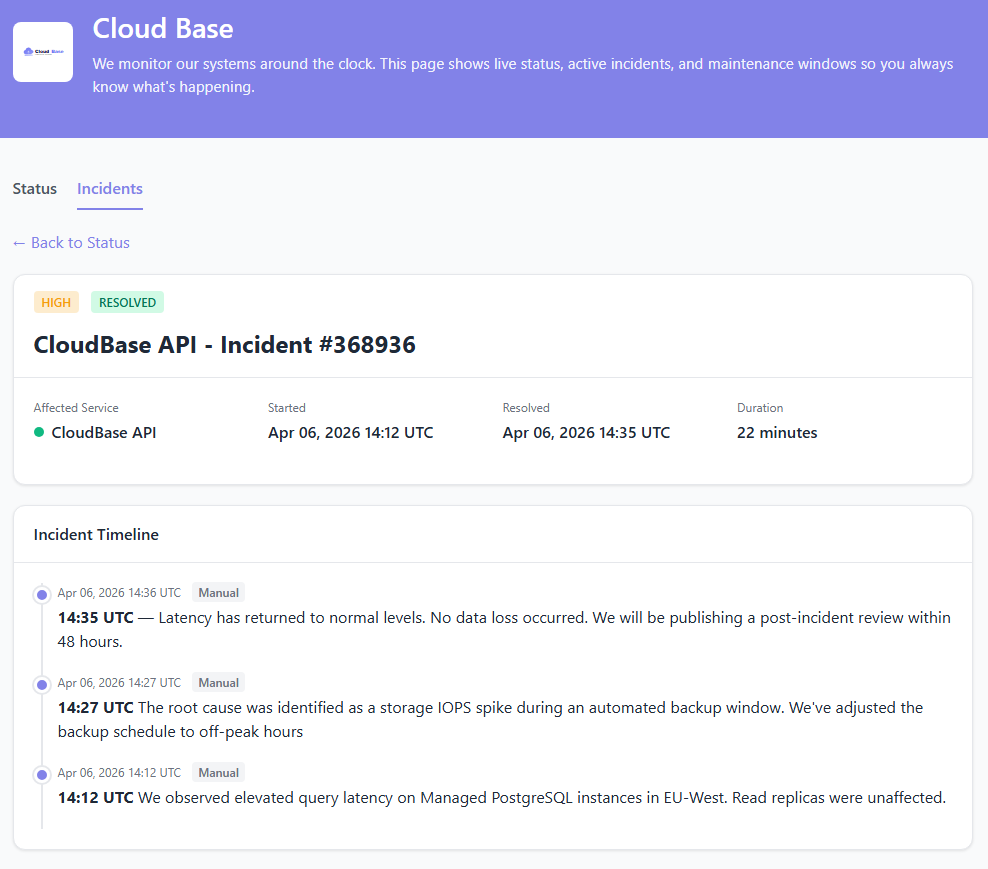Screen dimensions: 988x869
Task: Click the timeline dot for 14:27 UTC entry
Action: 42,684
